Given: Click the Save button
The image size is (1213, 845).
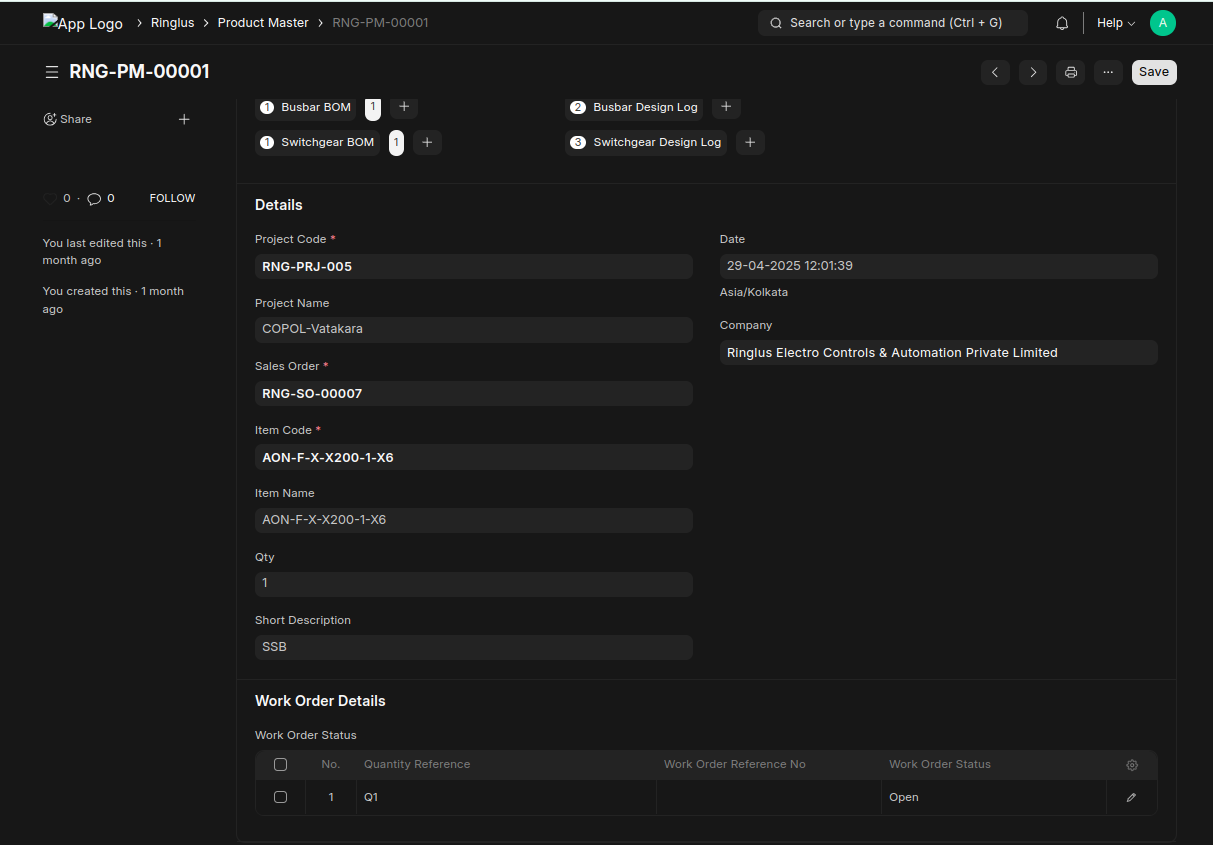Looking at the screenshot, I should click(x=1153, y=72).
